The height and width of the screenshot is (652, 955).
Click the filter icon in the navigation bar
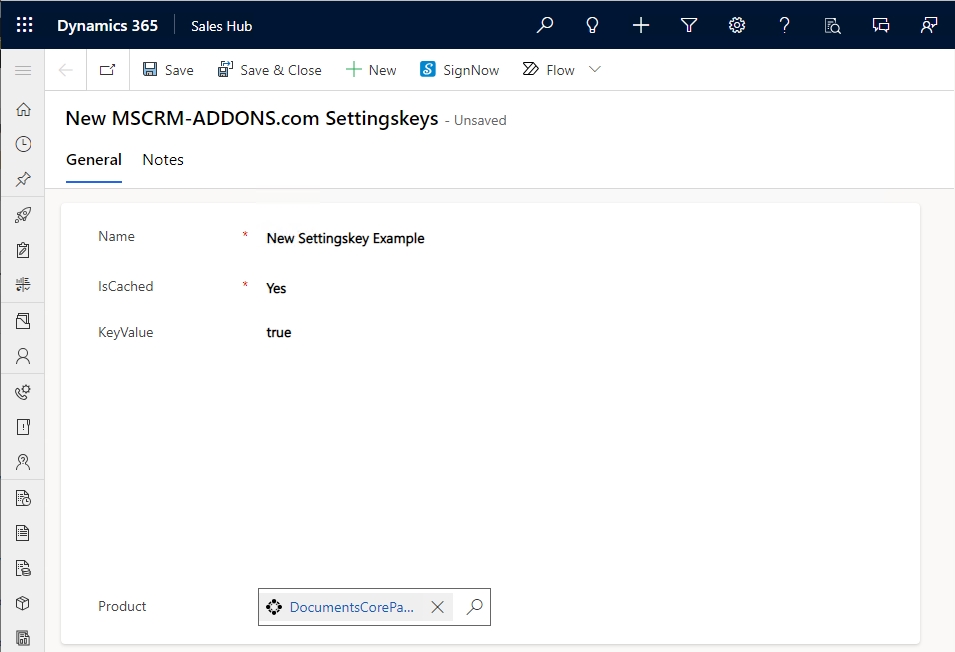[x=688, y=25]
